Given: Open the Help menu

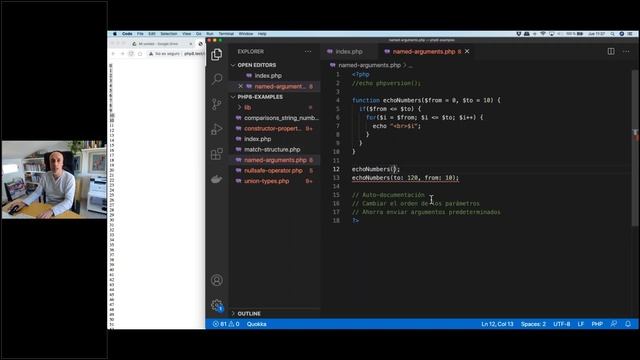Looking at the screenshot, I should (262, 34).
